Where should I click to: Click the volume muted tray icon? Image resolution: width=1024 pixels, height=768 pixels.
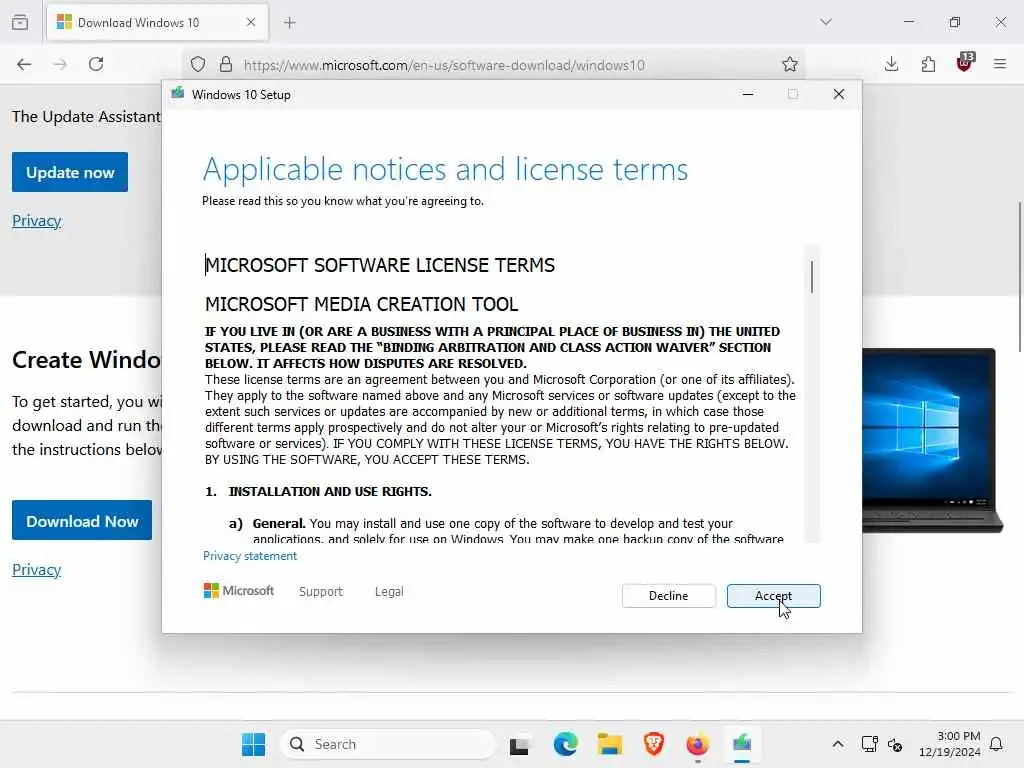click(895, 744)
